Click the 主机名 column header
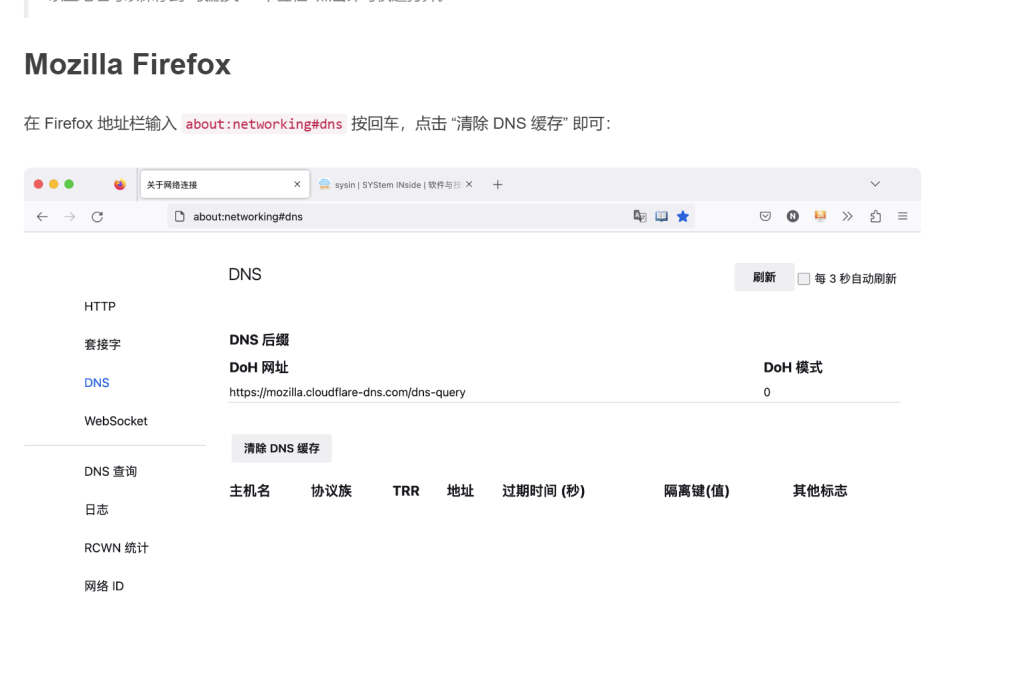 pyautogui.click(x=249, y=491)
